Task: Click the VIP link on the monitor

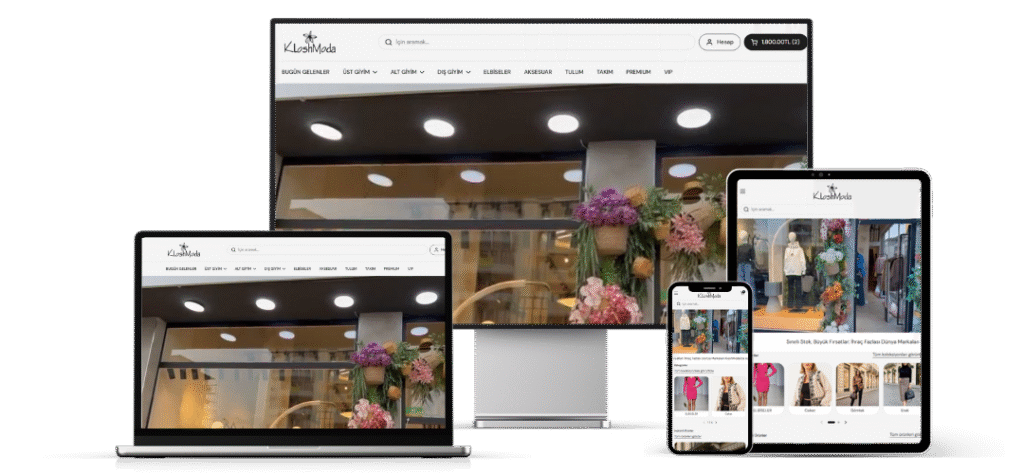Action: (x=668, y=72)
